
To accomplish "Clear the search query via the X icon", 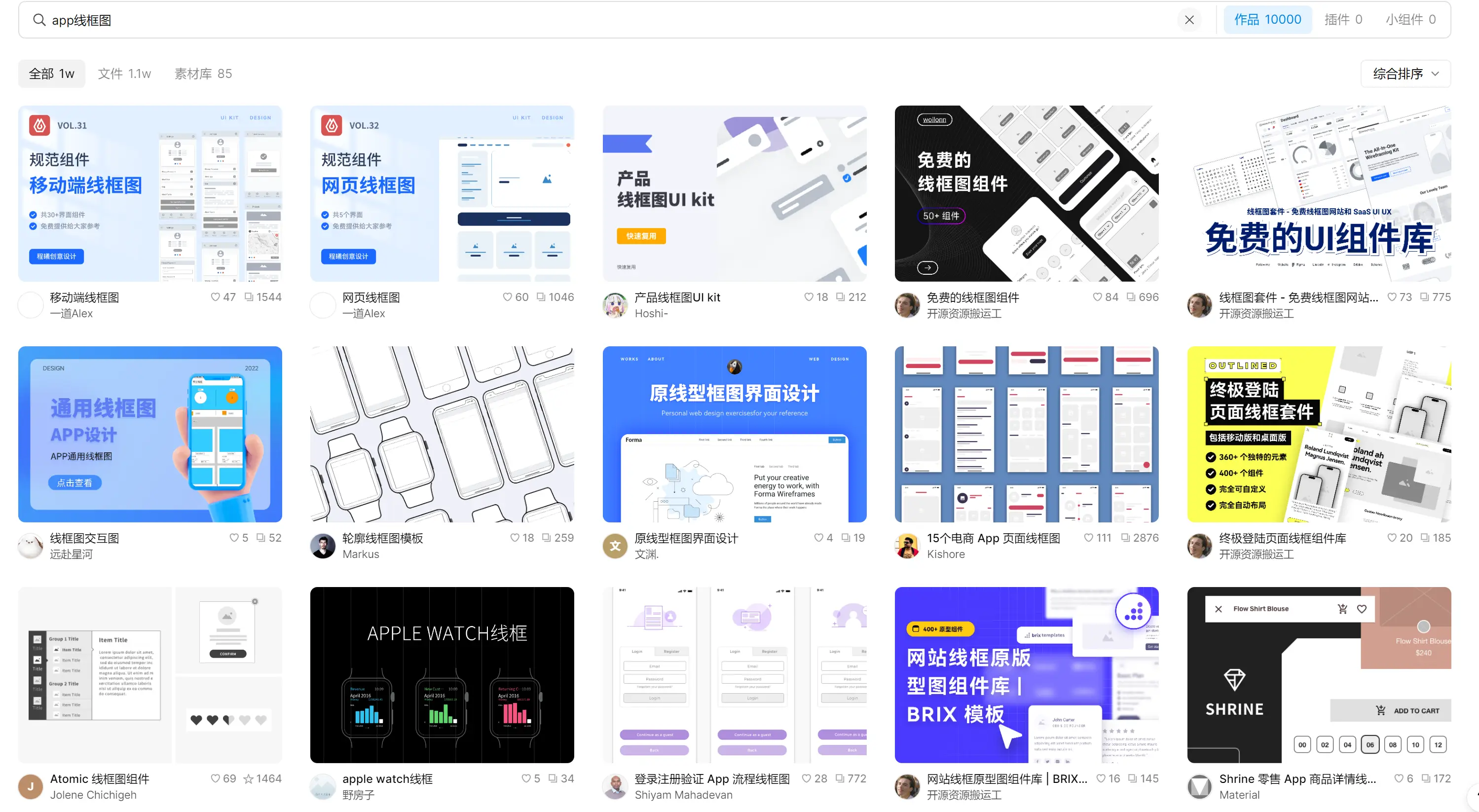I will click(1189, 20).
